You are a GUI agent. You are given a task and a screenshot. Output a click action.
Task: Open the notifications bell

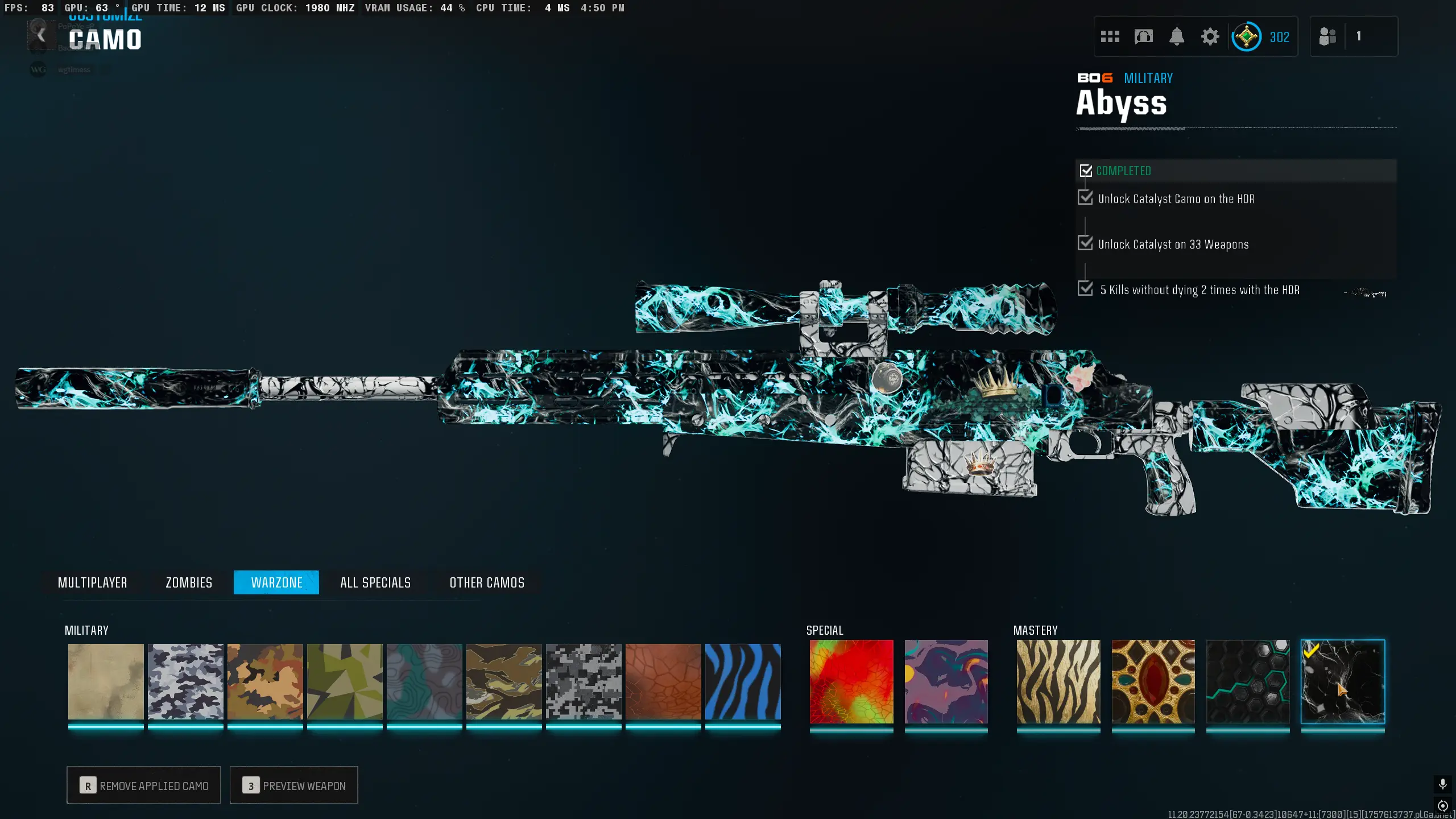click(1176, 37)
